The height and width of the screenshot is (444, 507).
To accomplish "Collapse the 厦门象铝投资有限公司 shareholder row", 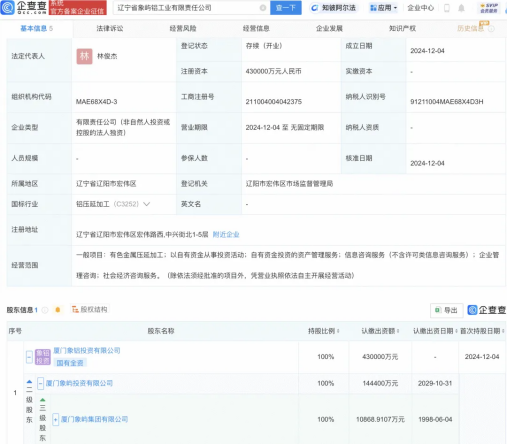I will coord(29,357).
